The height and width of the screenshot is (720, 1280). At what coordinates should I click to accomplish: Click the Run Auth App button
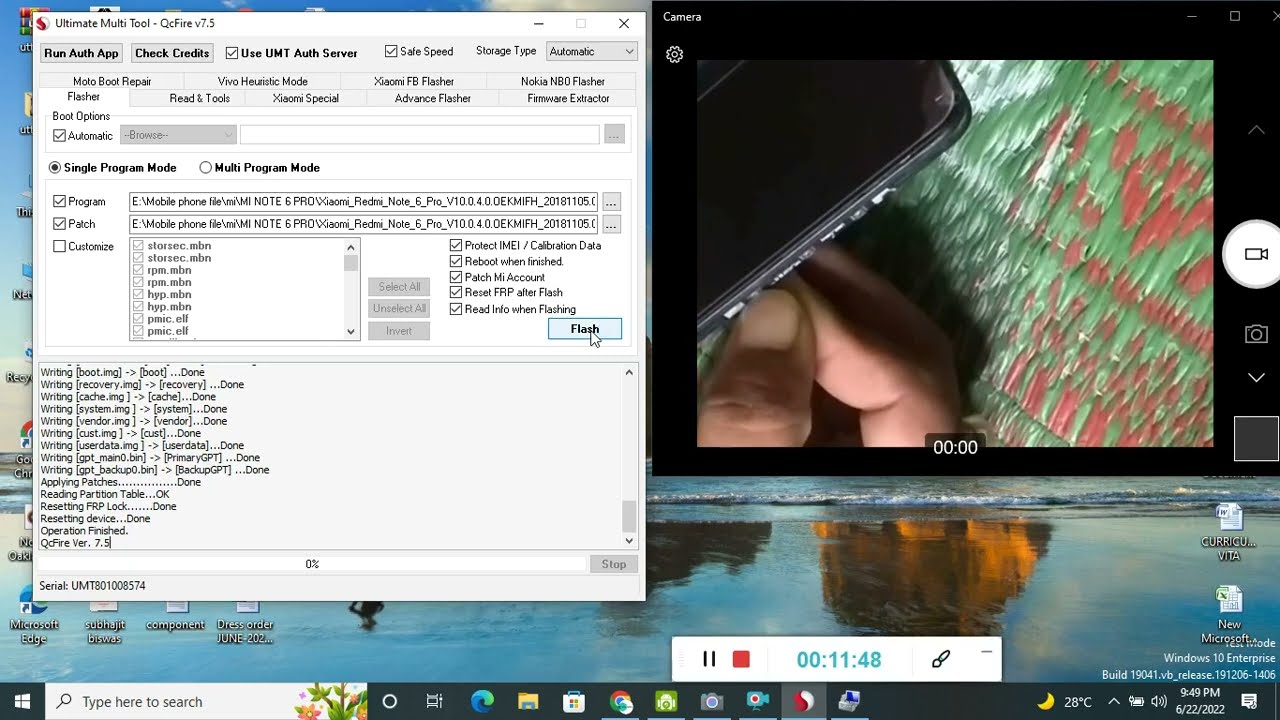click(x=81, y=53)
